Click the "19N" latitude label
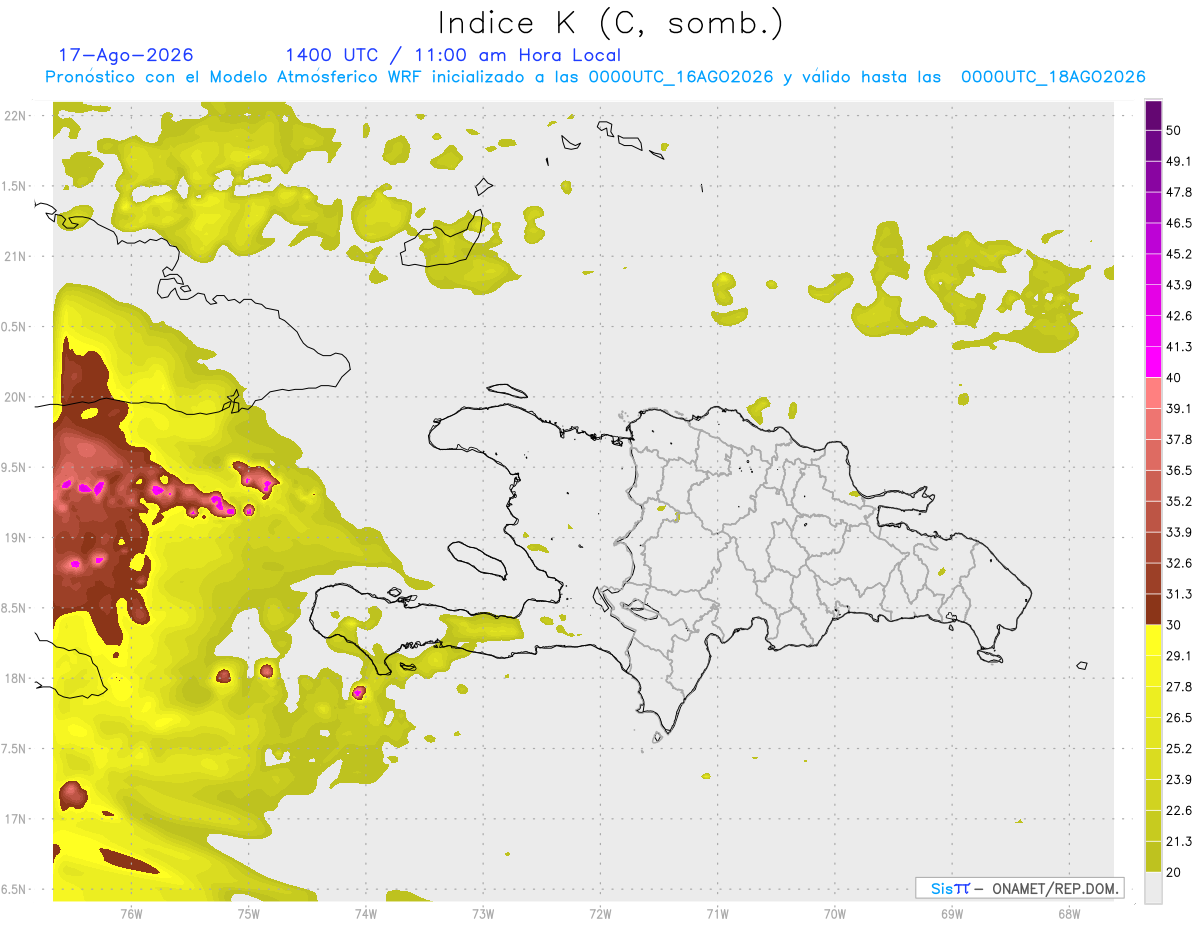The width and height of the screenshot is (1200, 927). [15, 537]
